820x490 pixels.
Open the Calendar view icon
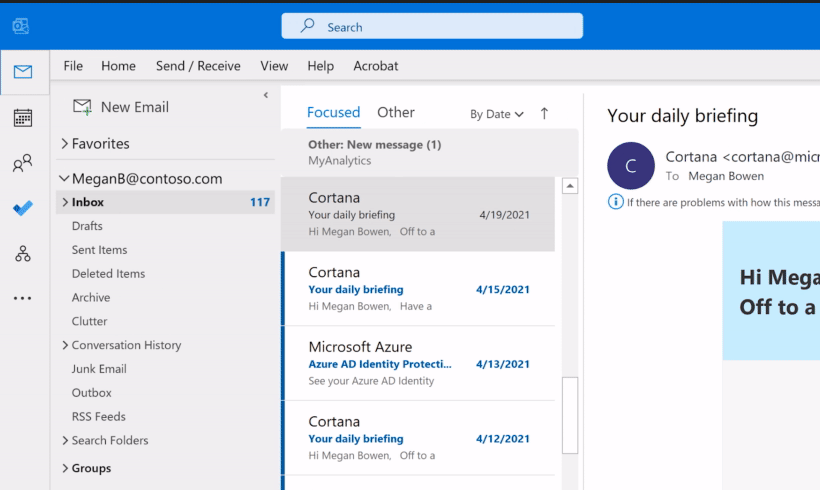point(22,118)
